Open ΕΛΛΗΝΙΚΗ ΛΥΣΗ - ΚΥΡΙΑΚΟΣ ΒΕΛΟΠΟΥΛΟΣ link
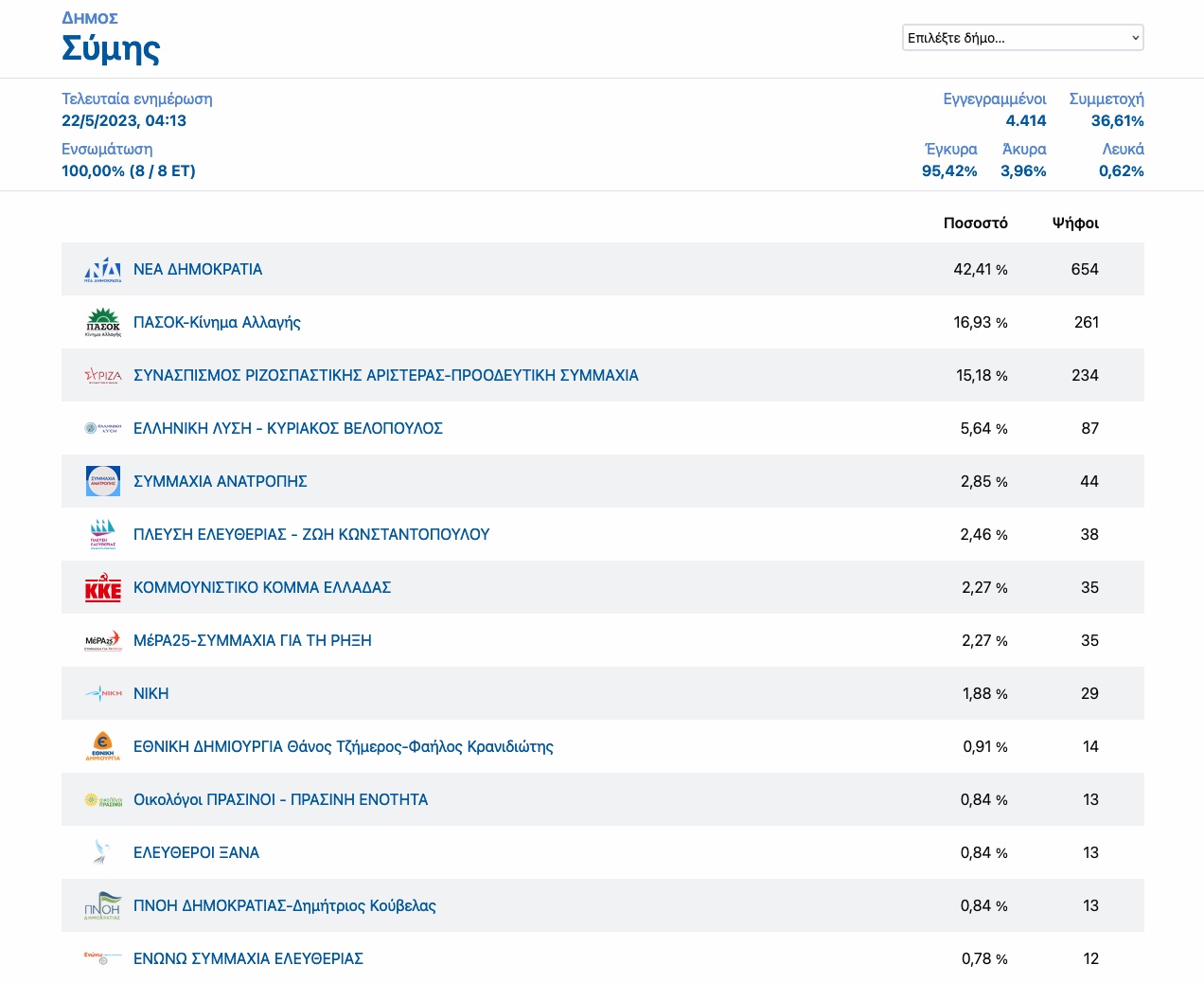Screen dimensions: 1204x983 pyautogui.click(x=288, y=428)
